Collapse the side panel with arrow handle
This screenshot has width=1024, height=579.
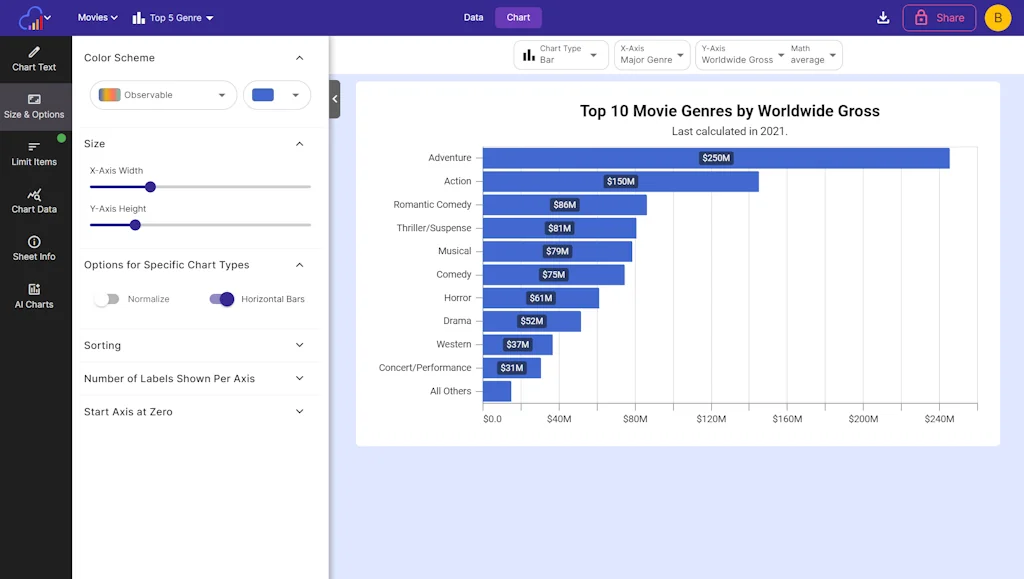[335, 99]
